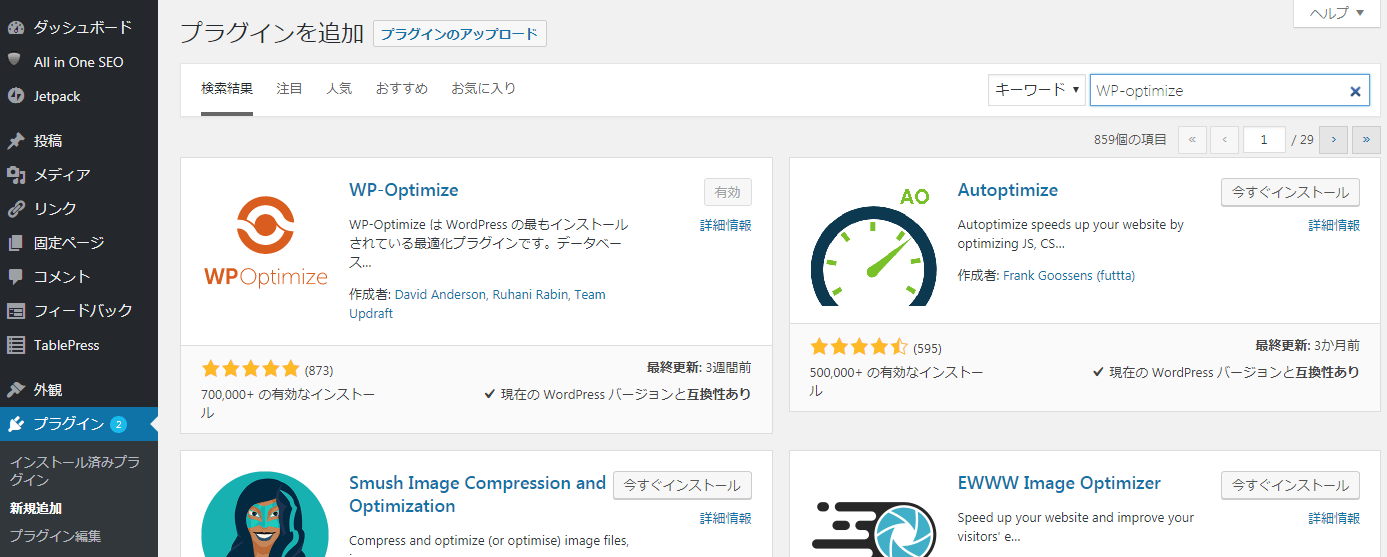1387x557 pixels.
Task: Click the プラグイン plug icon
Action: point(15,424)
